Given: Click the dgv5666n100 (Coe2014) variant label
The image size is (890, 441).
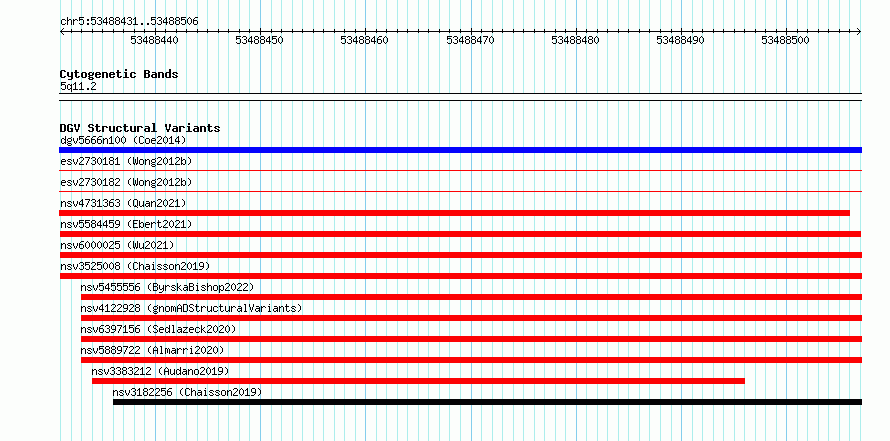Looking at the screenshot, I should tap(123, 140).
